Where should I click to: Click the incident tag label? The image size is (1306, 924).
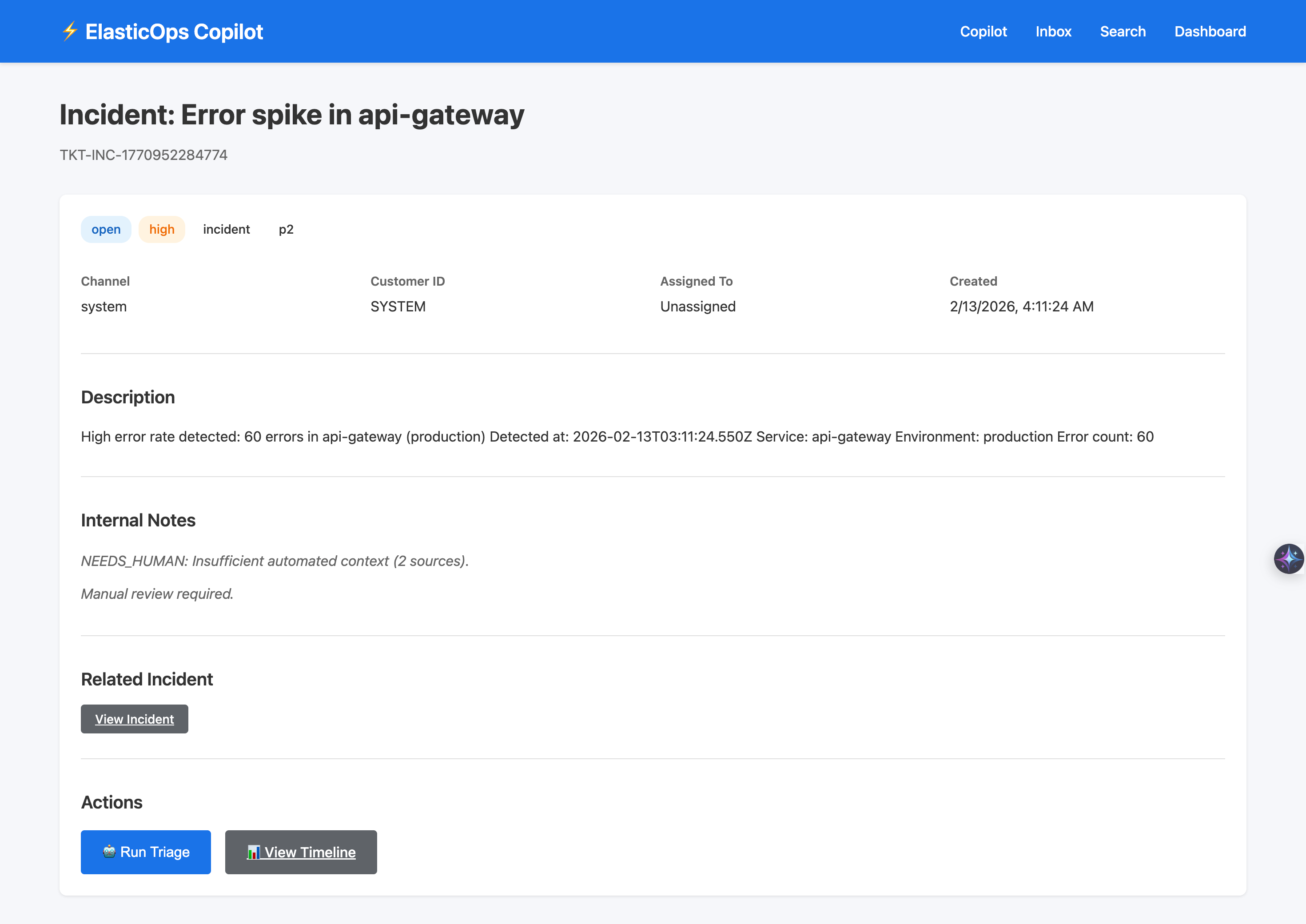point(226,229)
